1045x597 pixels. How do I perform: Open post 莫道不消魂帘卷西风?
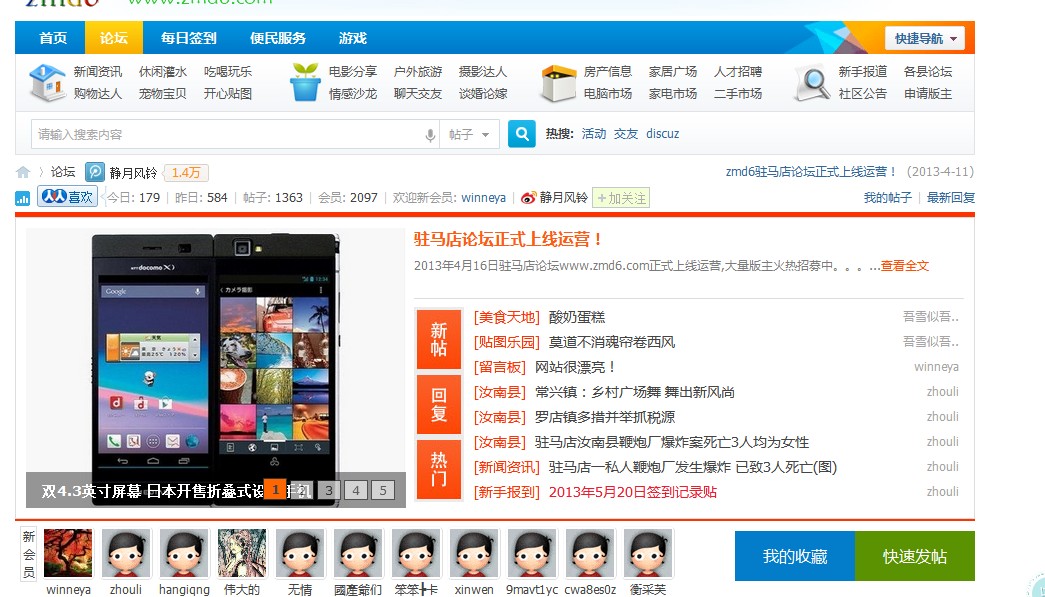click(612, 342)
